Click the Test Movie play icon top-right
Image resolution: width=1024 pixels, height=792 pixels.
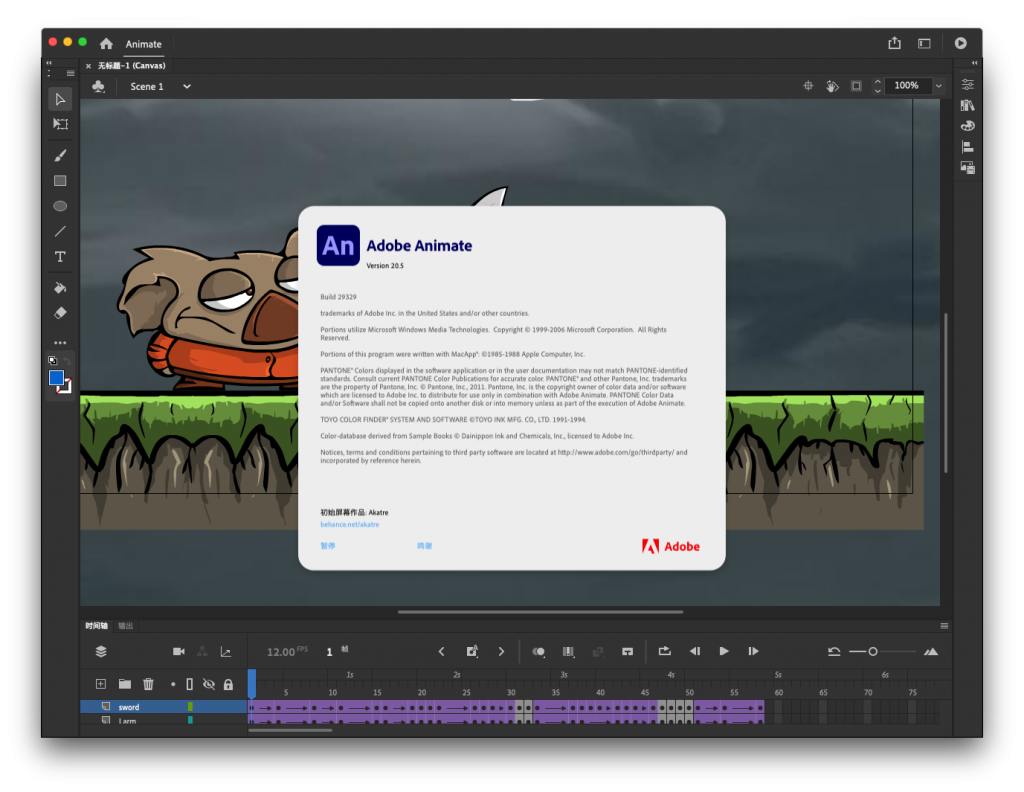960,43
